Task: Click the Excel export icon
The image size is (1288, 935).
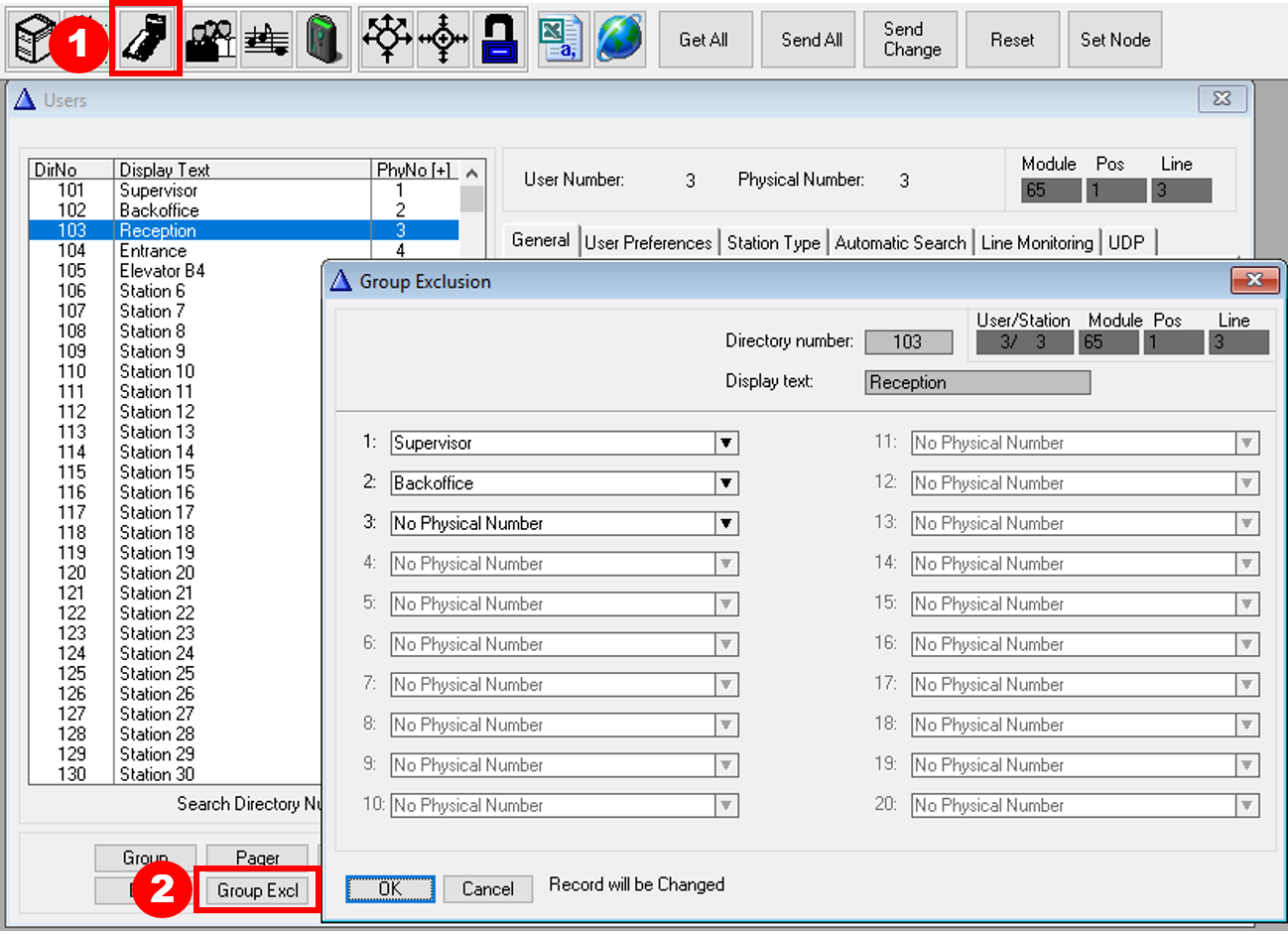Action: click(x=562, y=40)
